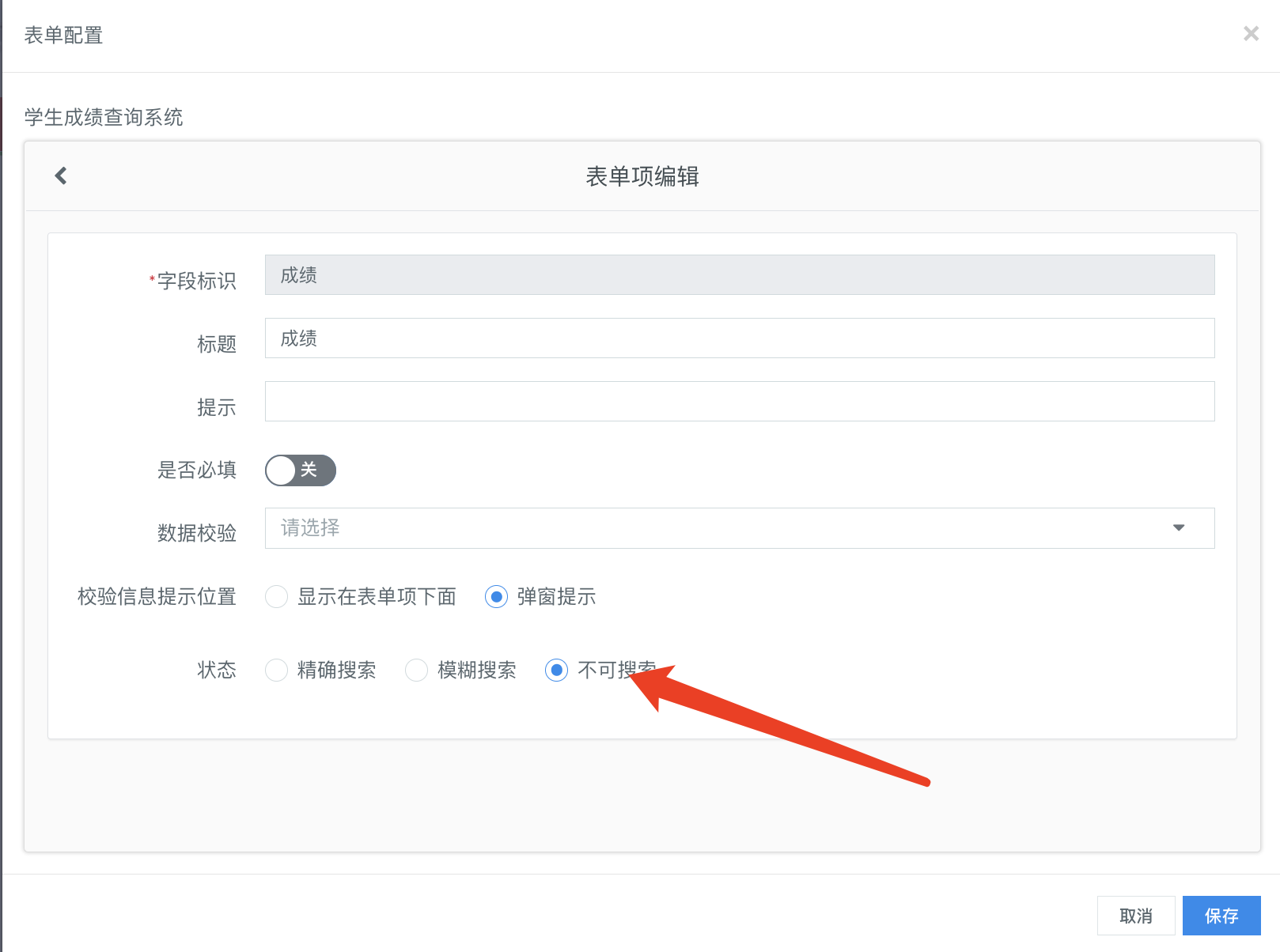1280x952 pixels.
Task: Choose 模糊搜索 radio option
Action: (416, 671)
